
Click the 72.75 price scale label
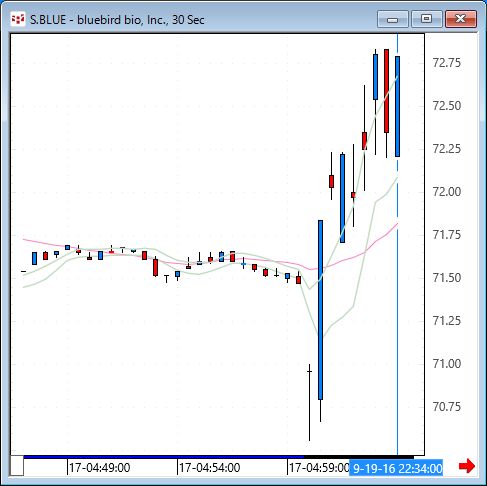point(447,63)
